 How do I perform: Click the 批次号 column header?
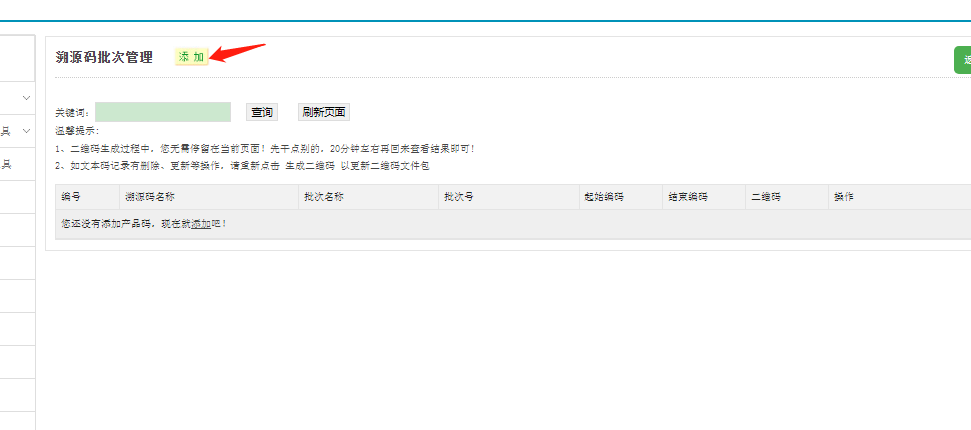459,197
